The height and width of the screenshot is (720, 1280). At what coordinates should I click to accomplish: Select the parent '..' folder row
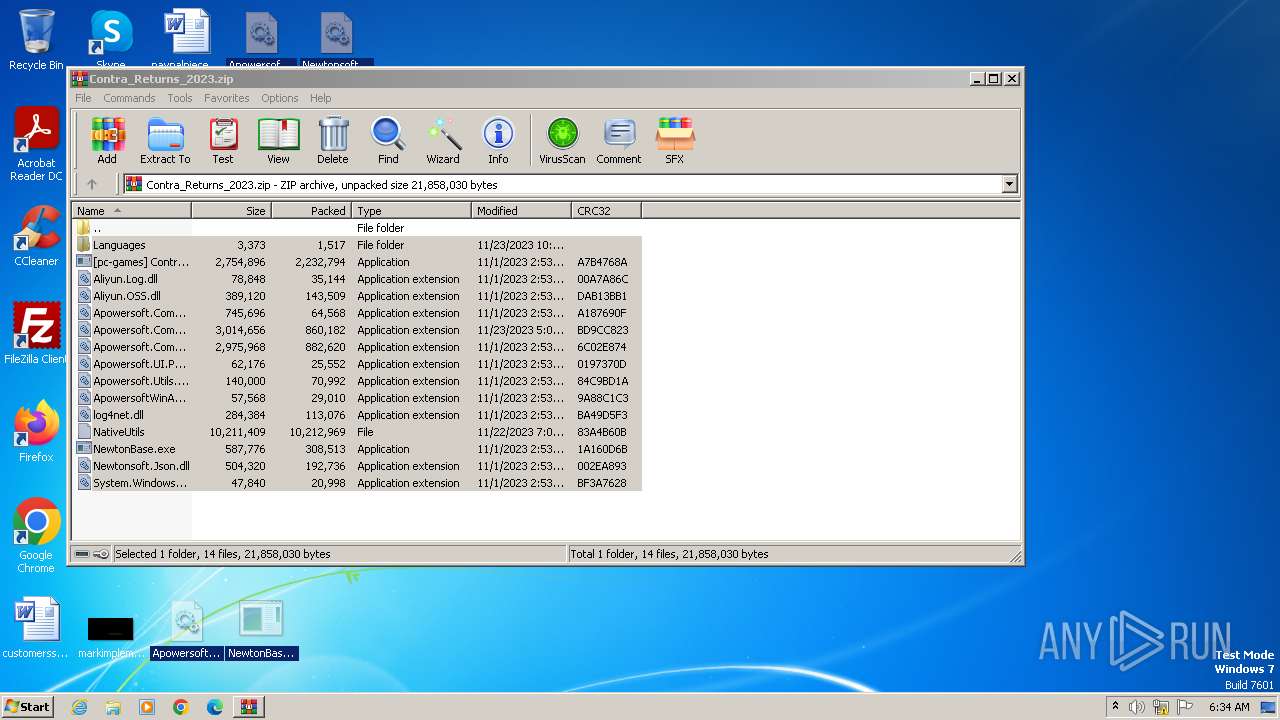click(357, 228)
